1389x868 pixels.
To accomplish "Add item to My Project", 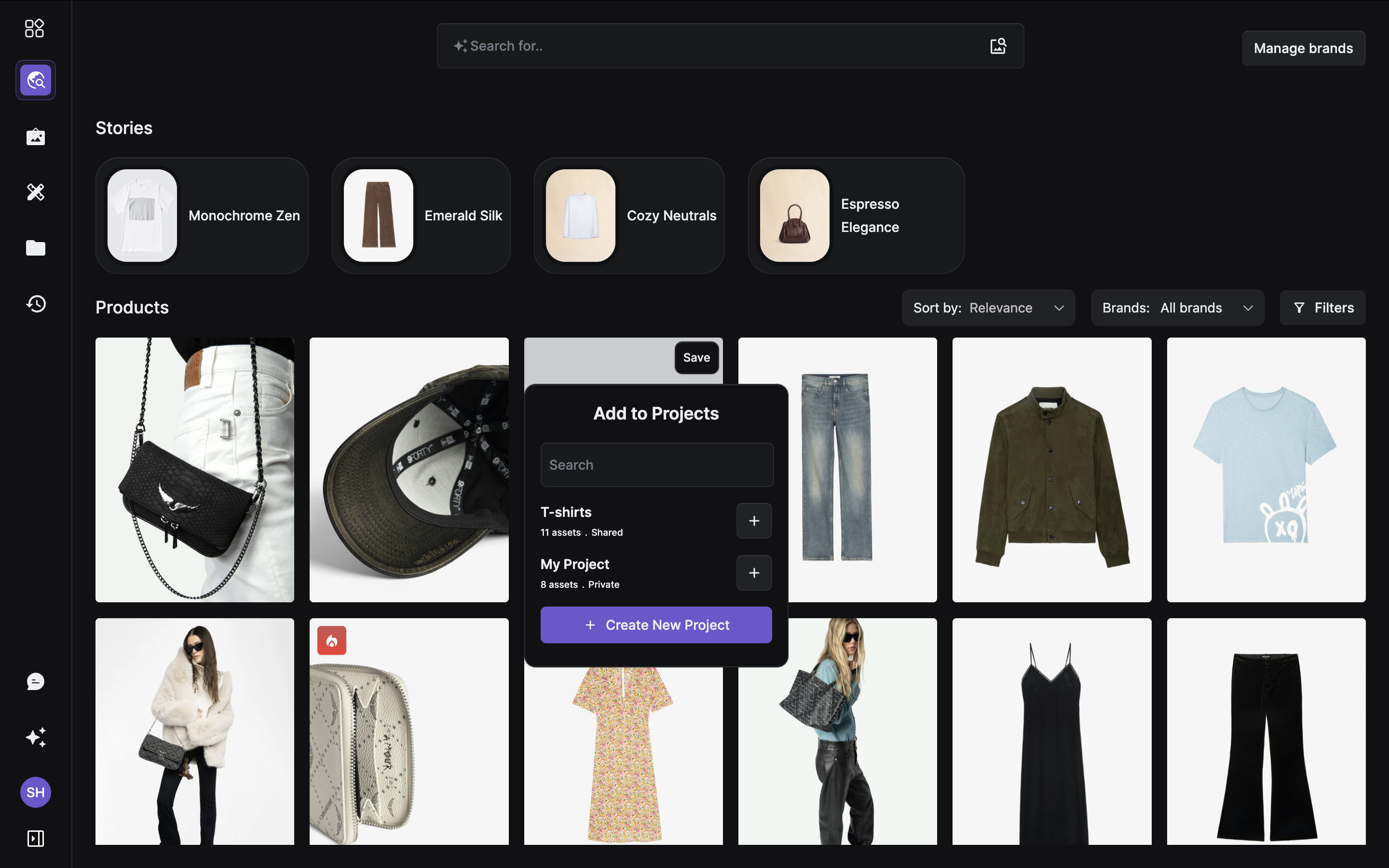I will coord(754,573).
